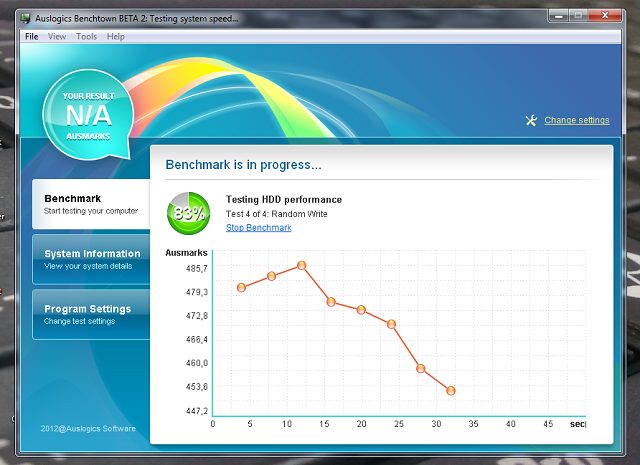640x465 pixels.
Task: Open the File menu
Action: [31, 36]
